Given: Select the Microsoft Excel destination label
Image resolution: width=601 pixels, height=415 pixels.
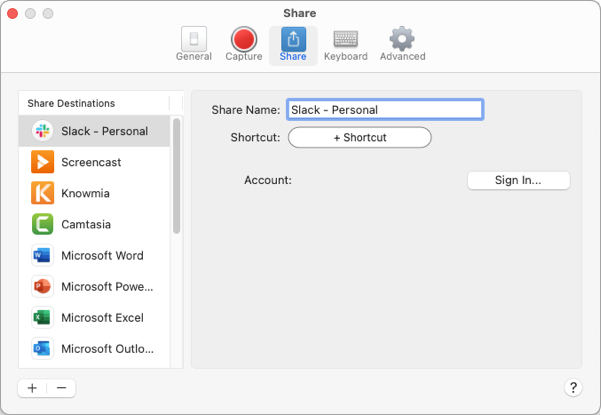Looking at the screenshot, I should 102,317.
